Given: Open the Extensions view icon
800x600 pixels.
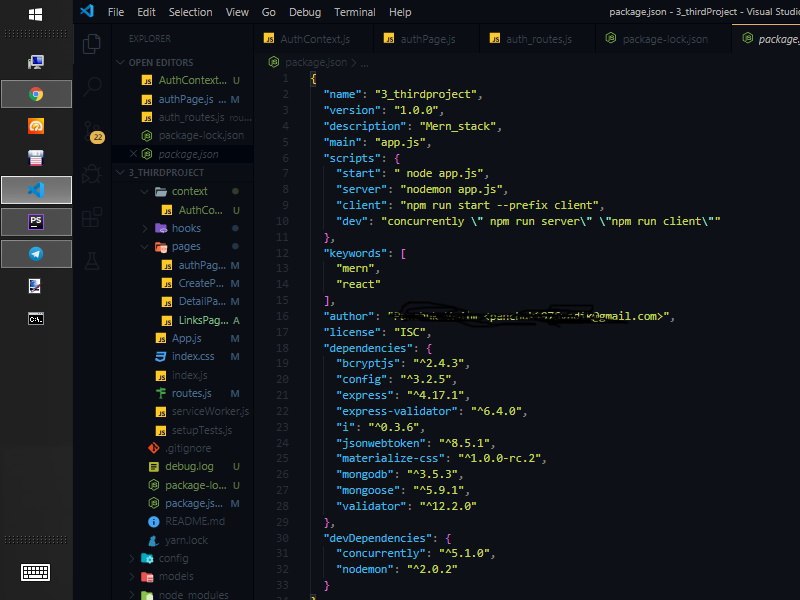Looking at the screenshot, I should click(x=92, y=217).
